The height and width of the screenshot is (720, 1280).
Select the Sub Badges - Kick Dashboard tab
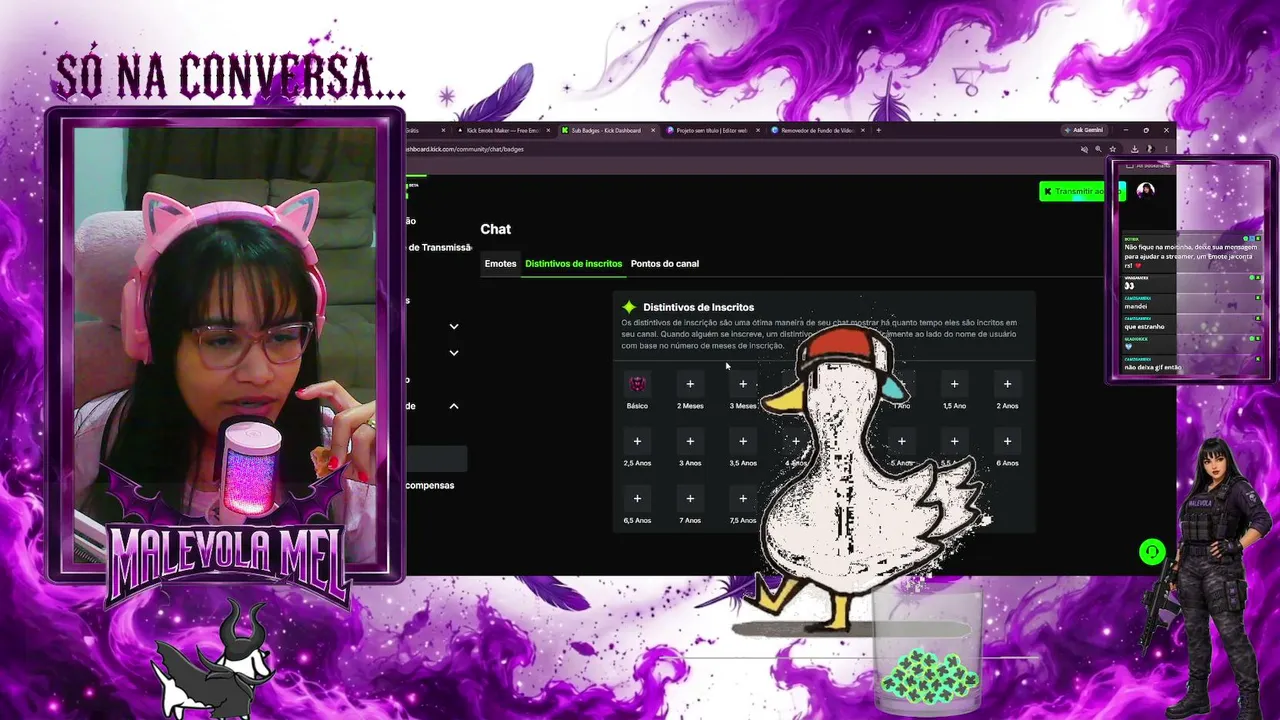click(x=607, y=130)
